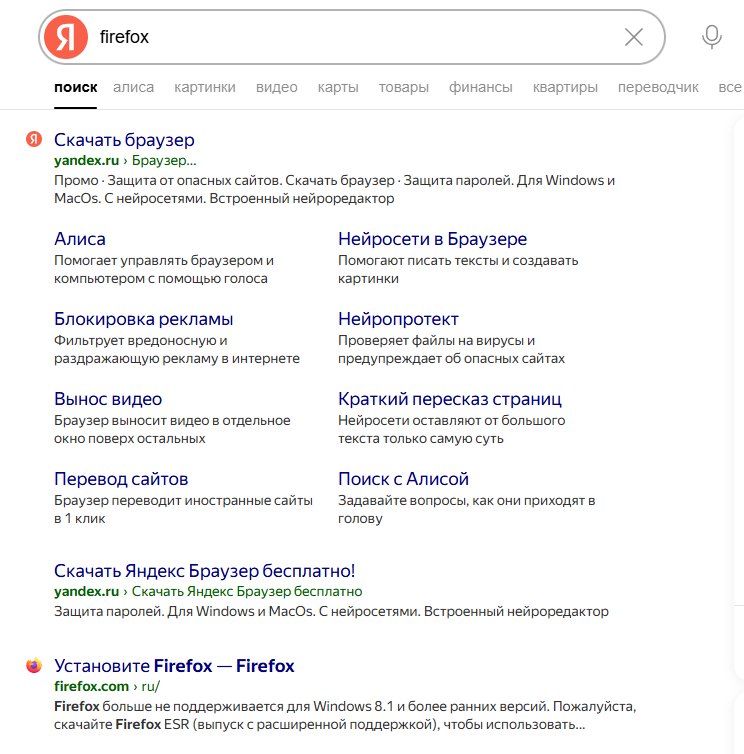Select the карты tab
This screenshot has width=744, height=754.
338,87
